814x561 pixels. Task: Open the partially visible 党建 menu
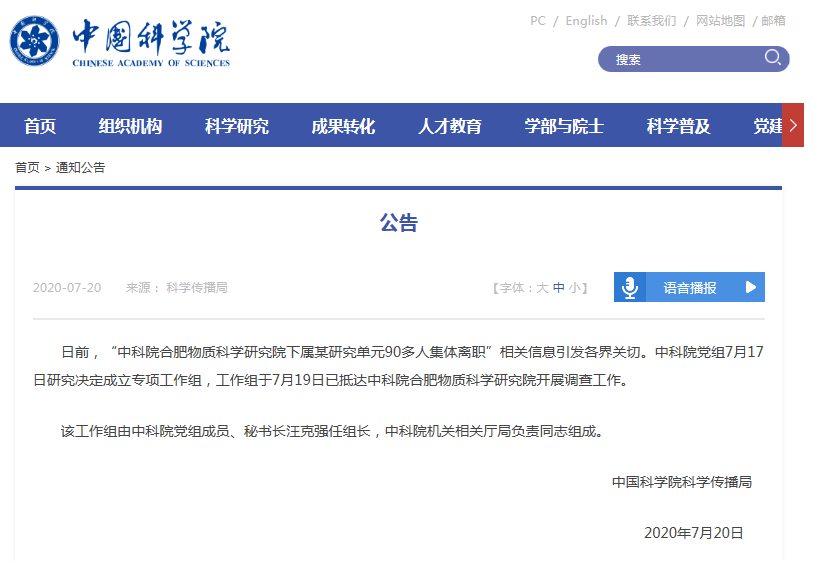[x=767, y=126]
